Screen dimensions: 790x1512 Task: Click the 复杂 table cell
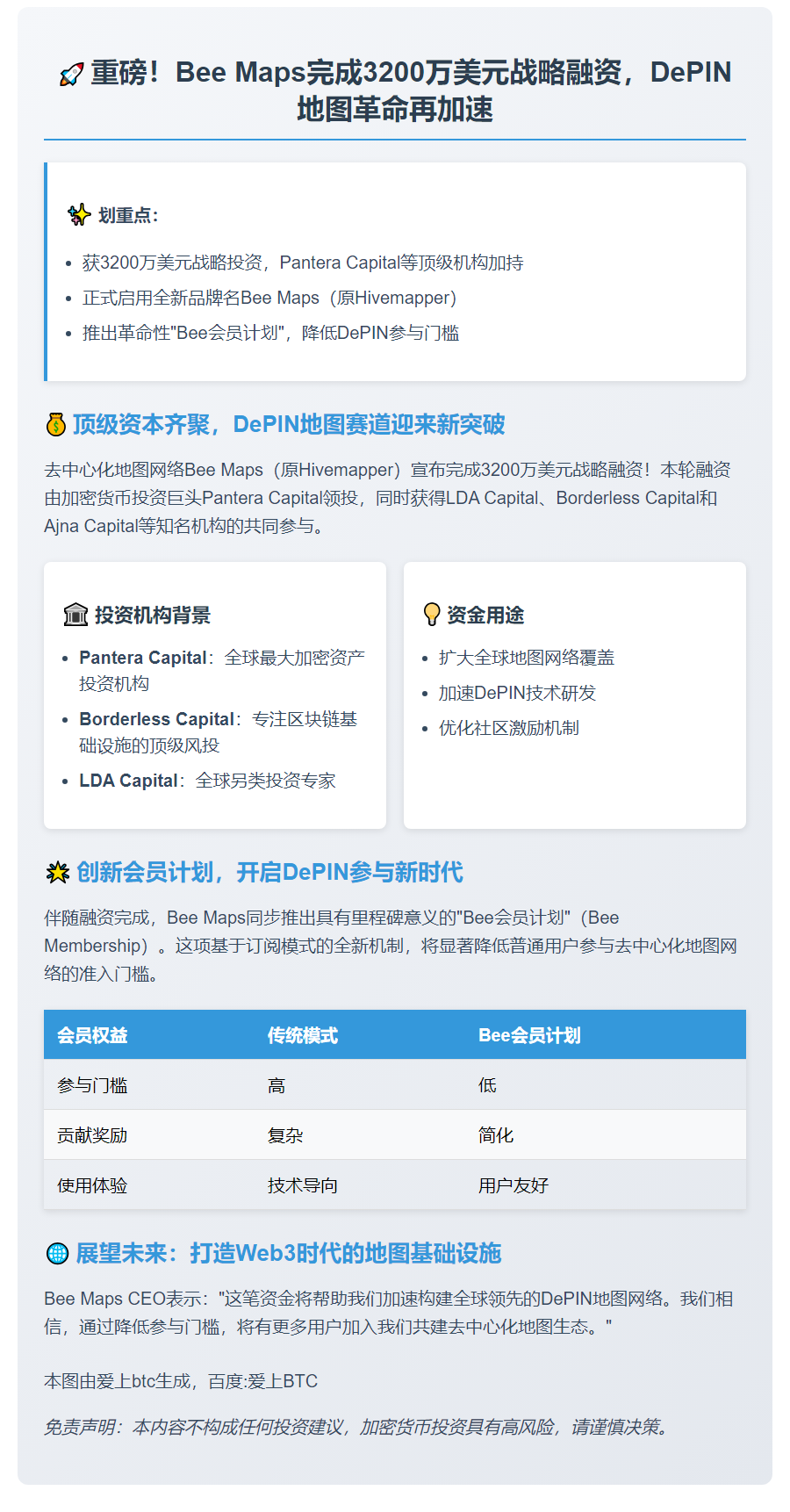[x=360, y=1134]
